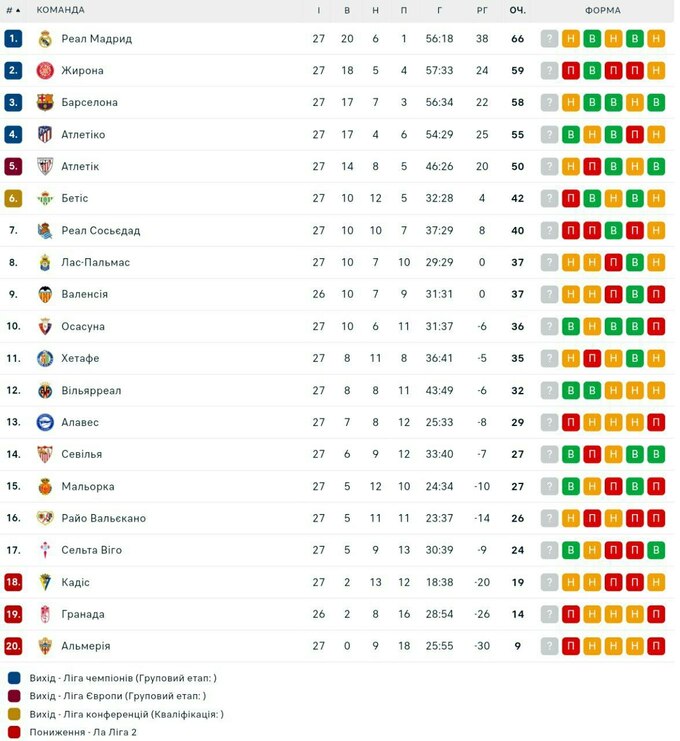Image resolution: width=680 pixels, height=741 pixels.
Task: Sort standings by the КОМАНДА column header
Action: click(x=60, y=10)
